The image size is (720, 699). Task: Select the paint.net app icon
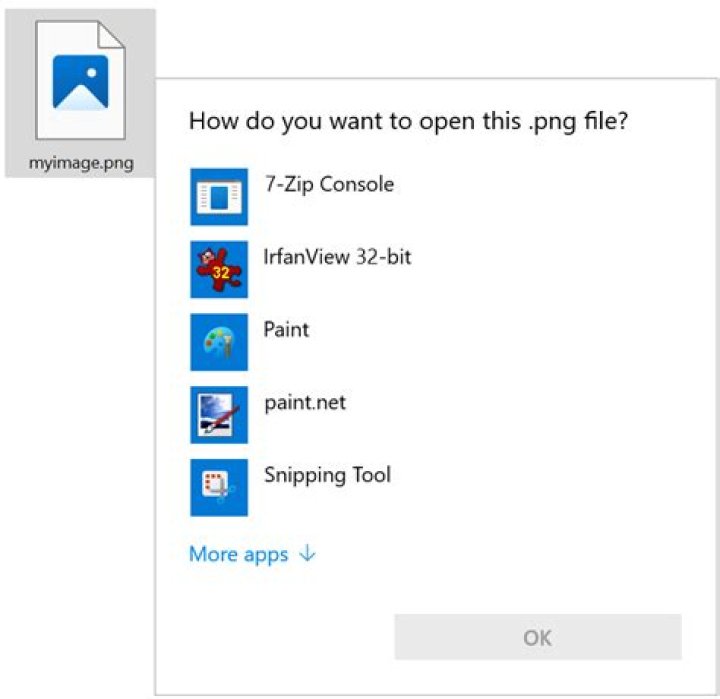(219, 414)
